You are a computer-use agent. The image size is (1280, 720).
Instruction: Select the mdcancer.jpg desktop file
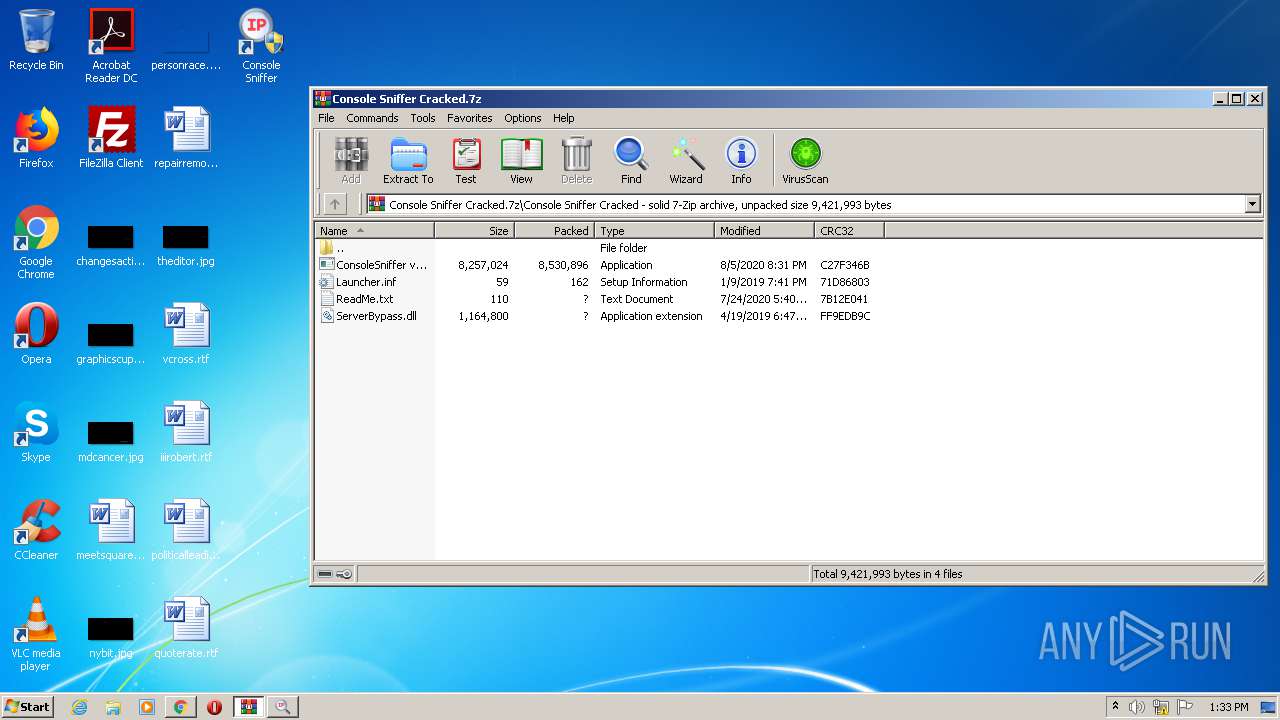click(111, 442)
